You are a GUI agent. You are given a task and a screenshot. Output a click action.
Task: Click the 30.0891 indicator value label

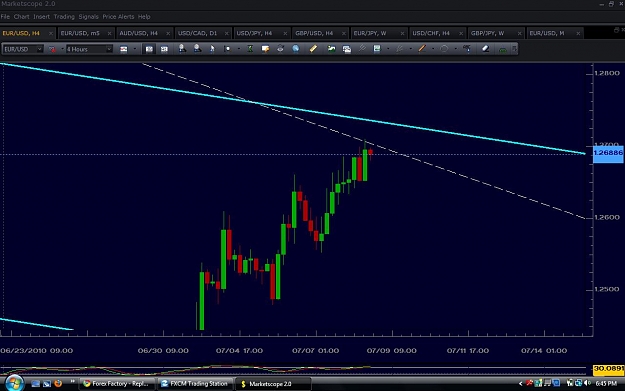608,369
